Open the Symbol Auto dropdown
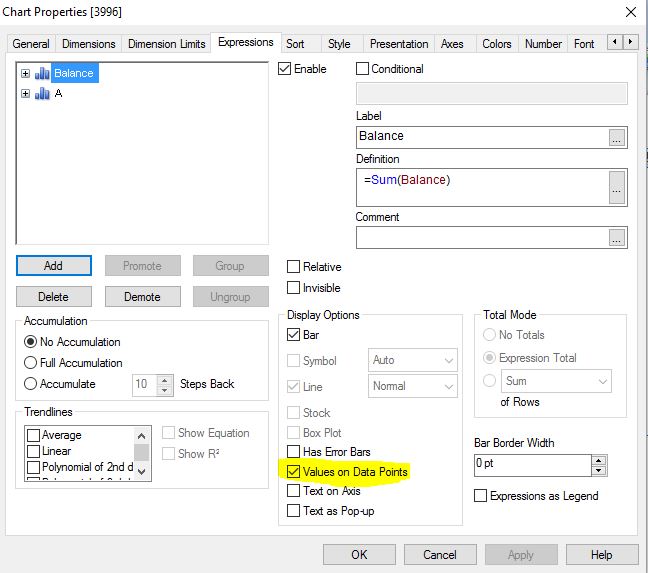The width and height of the screenshot is (648, 573). click(412, 360)
